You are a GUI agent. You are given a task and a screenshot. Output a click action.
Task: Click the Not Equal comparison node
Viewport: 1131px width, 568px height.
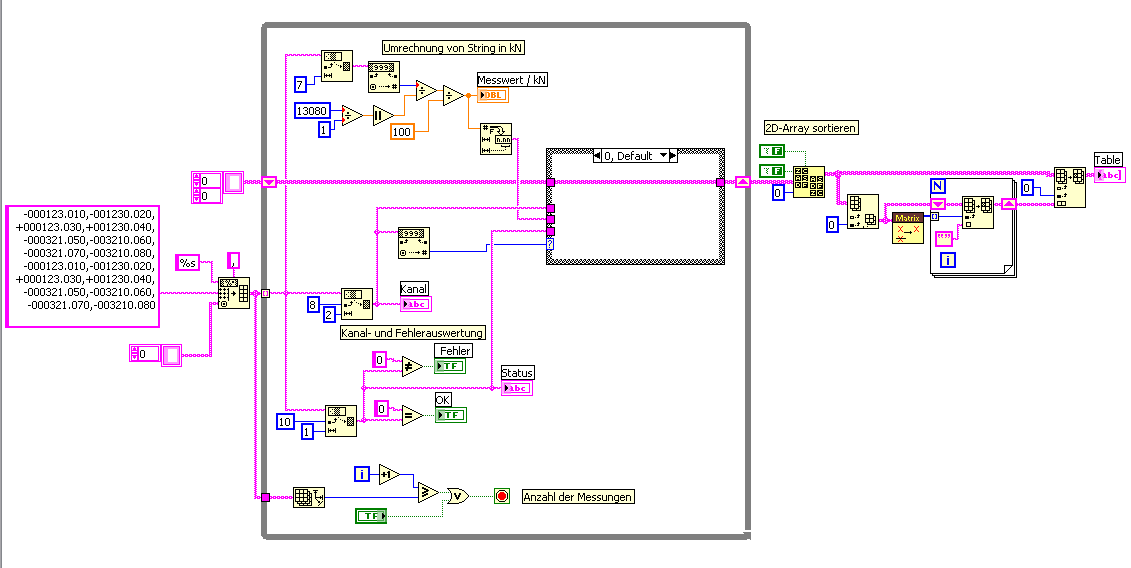click(413, 367)
